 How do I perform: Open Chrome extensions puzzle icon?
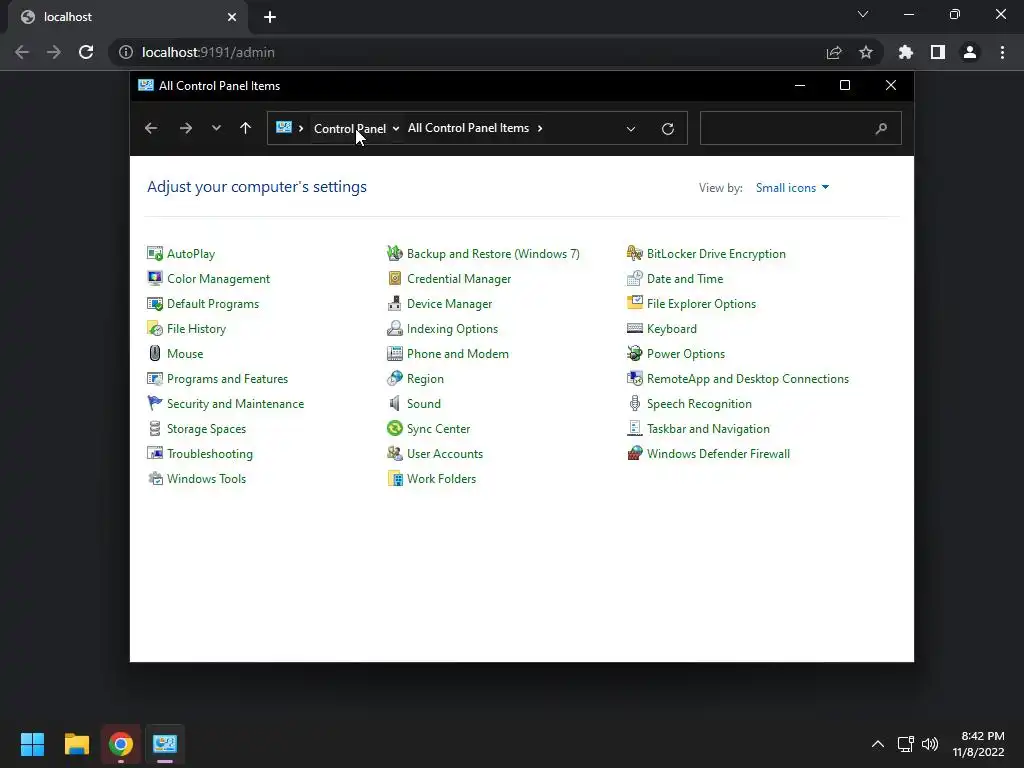coord(905,52)
